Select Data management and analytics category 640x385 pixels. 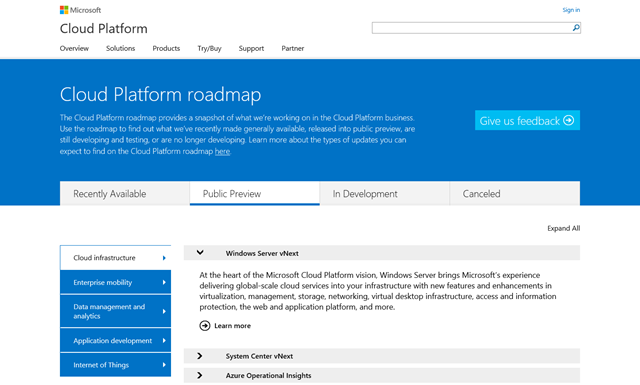point(116,311)
